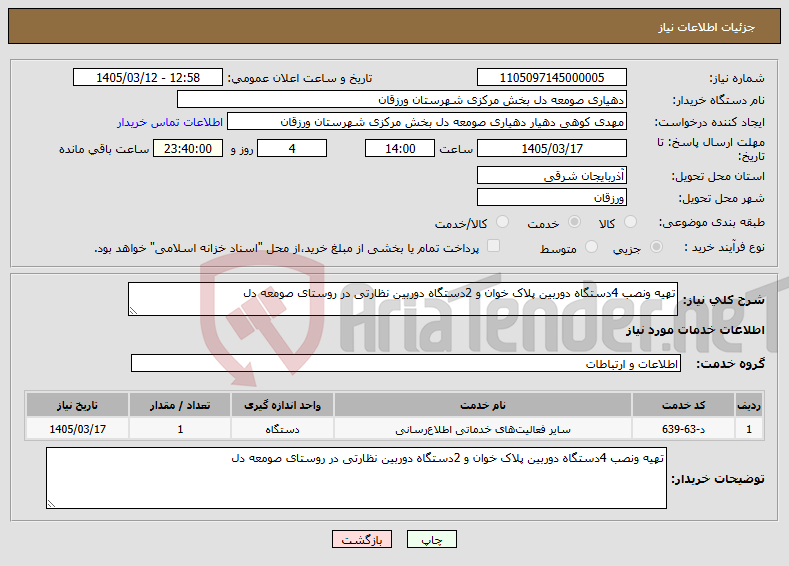The width and height of the screenshot is (789, 566).
Task: Click the row number cell 1
Action: (x=749, y=429)
